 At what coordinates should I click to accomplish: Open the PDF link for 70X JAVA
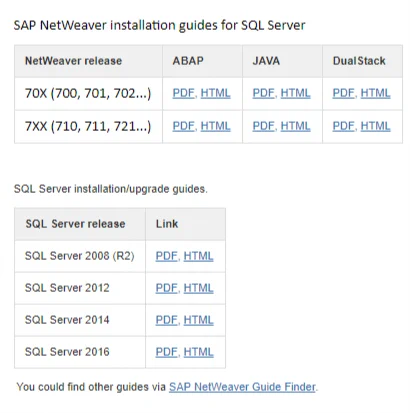click(x=263, y=93)
